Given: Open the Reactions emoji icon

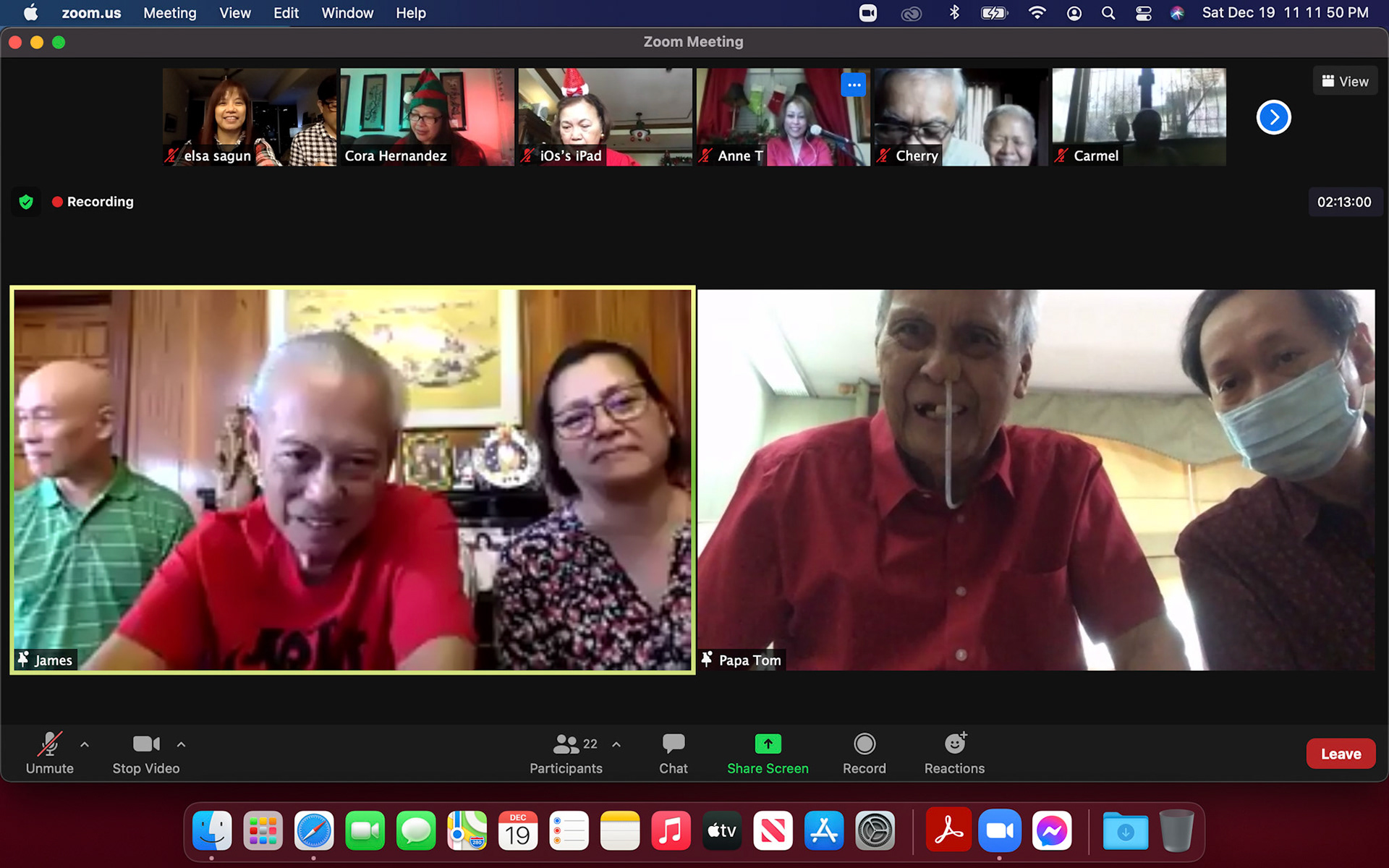Looking at the screenshot, I should (x=954, y=744).
